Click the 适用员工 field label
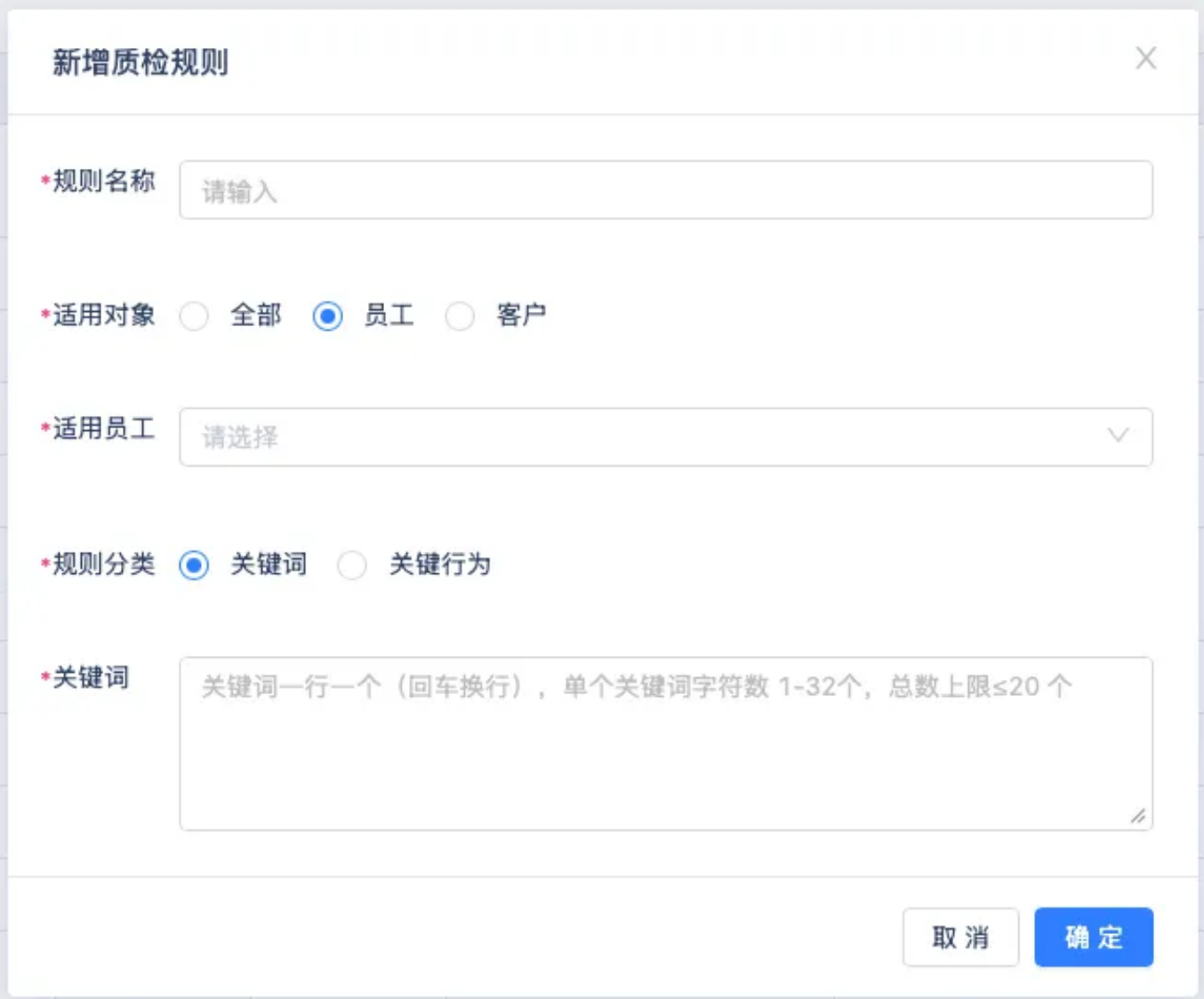This screenshot has height=999, width=1204. 103,428
